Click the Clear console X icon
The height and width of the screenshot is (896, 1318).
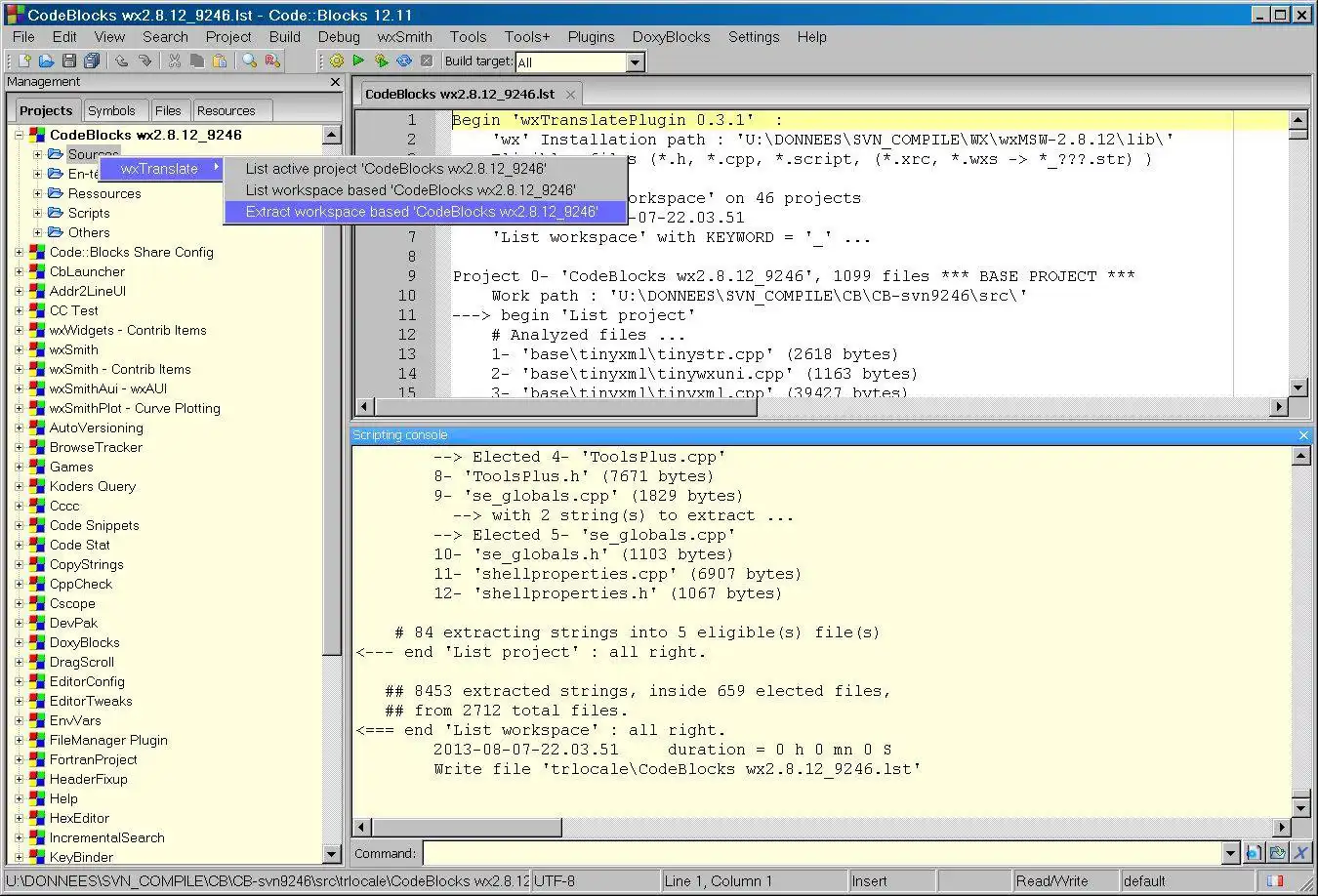point(1300,853)
